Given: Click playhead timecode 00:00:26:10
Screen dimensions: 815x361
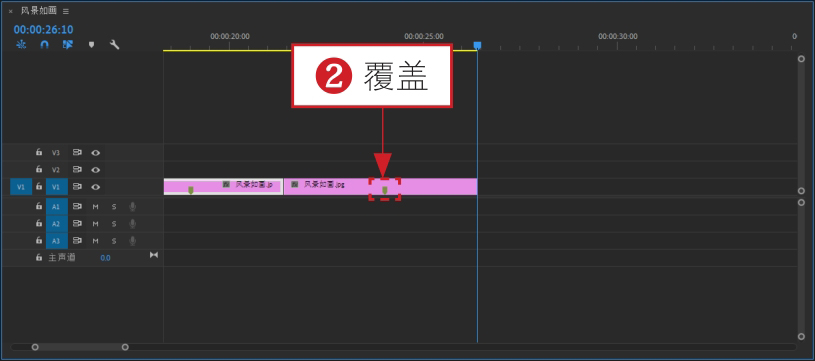Looking at the screenshot, I should coord(44,30).
